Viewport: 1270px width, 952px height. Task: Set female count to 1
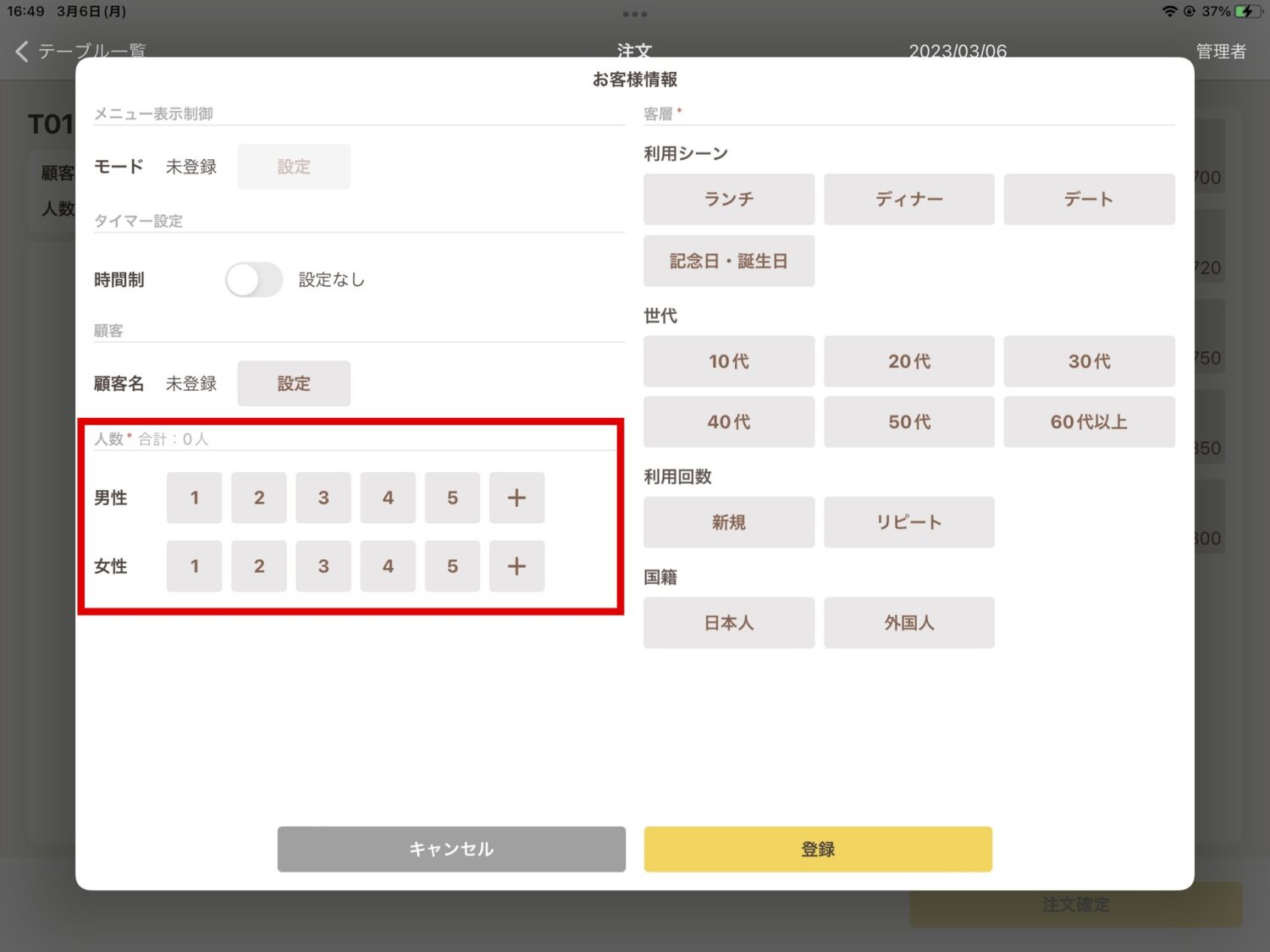194,566
